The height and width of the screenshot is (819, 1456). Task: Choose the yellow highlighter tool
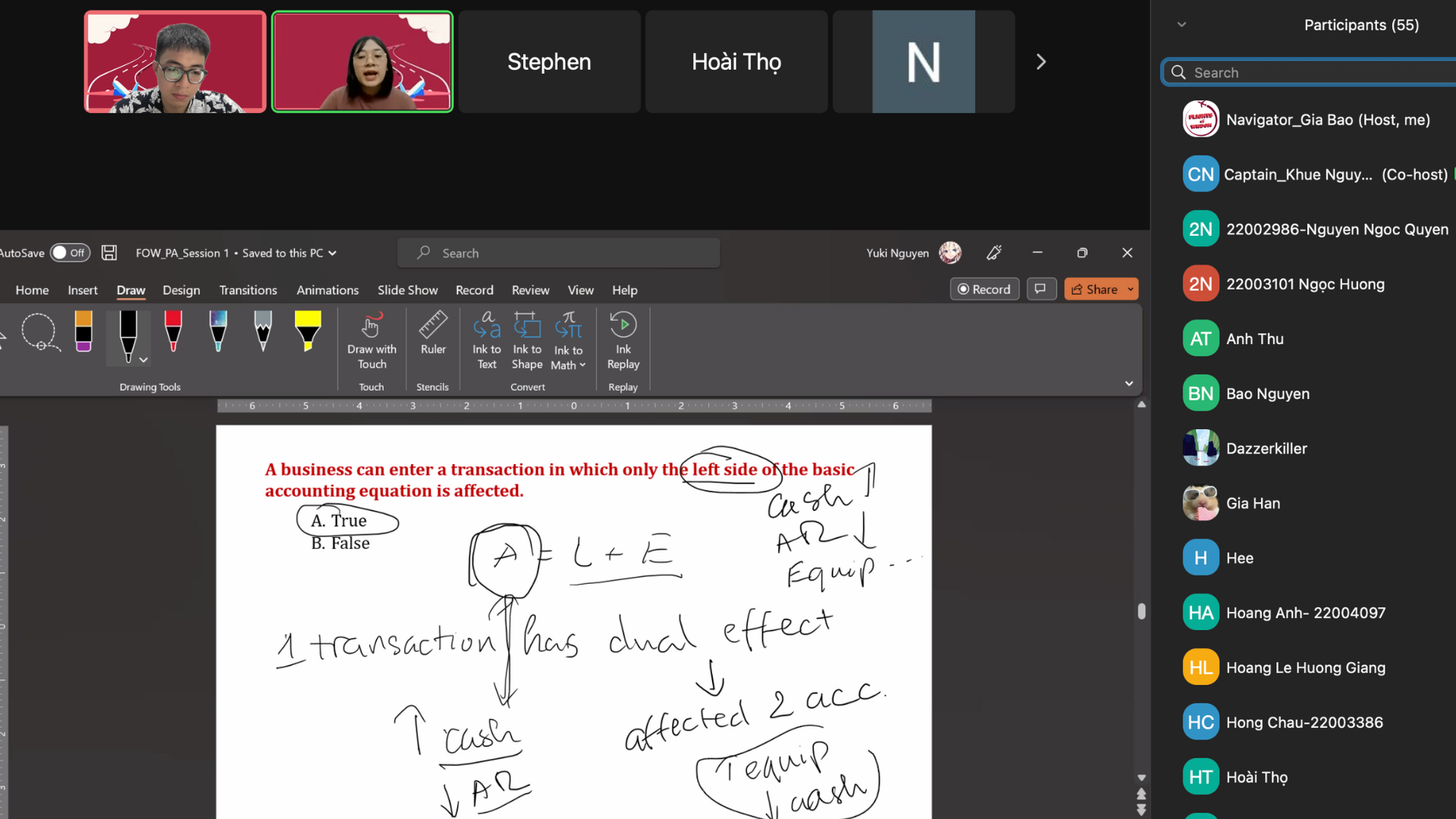click(308, 332)
